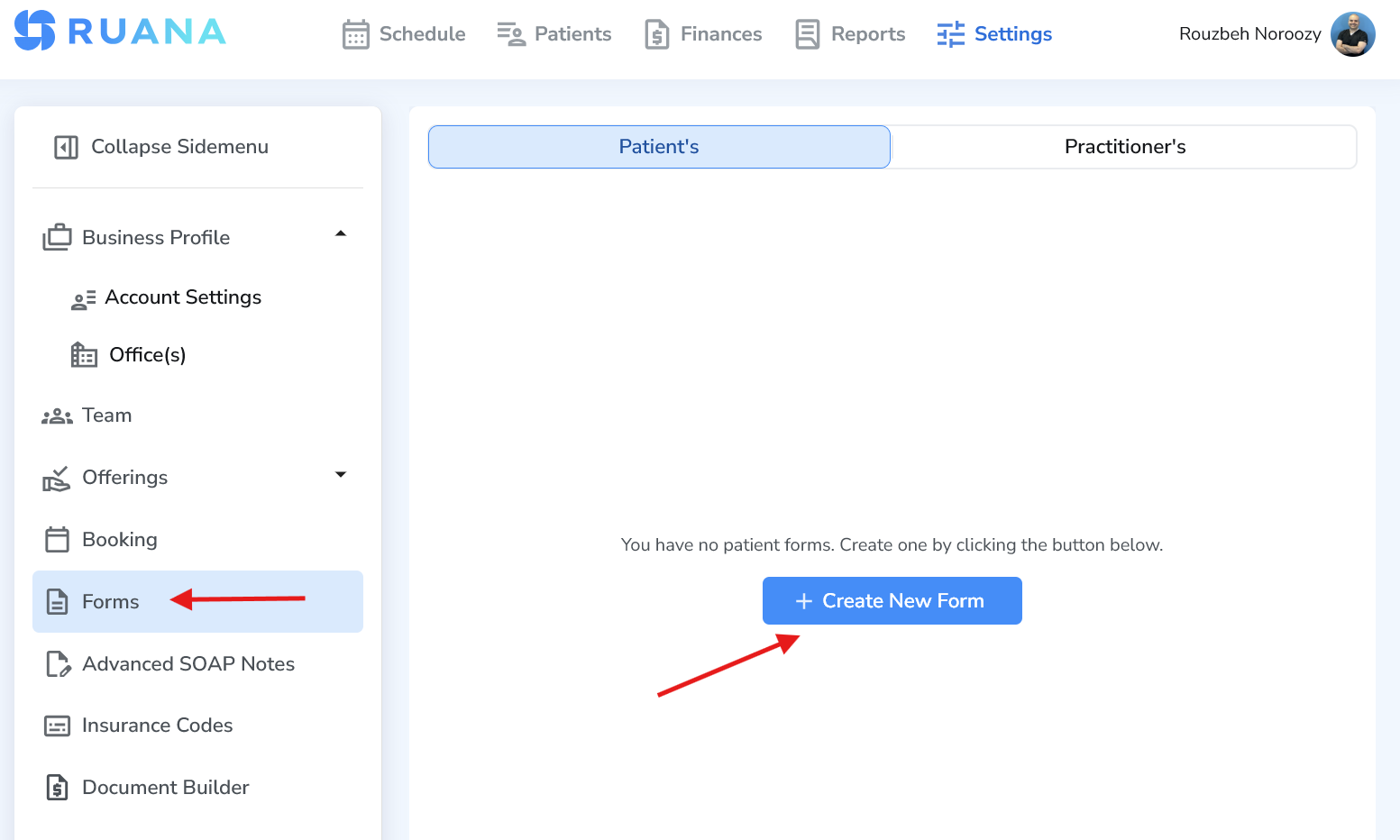1400x840 pixels.
Task: Click the Document Builder icon
Action: [58, 788]
